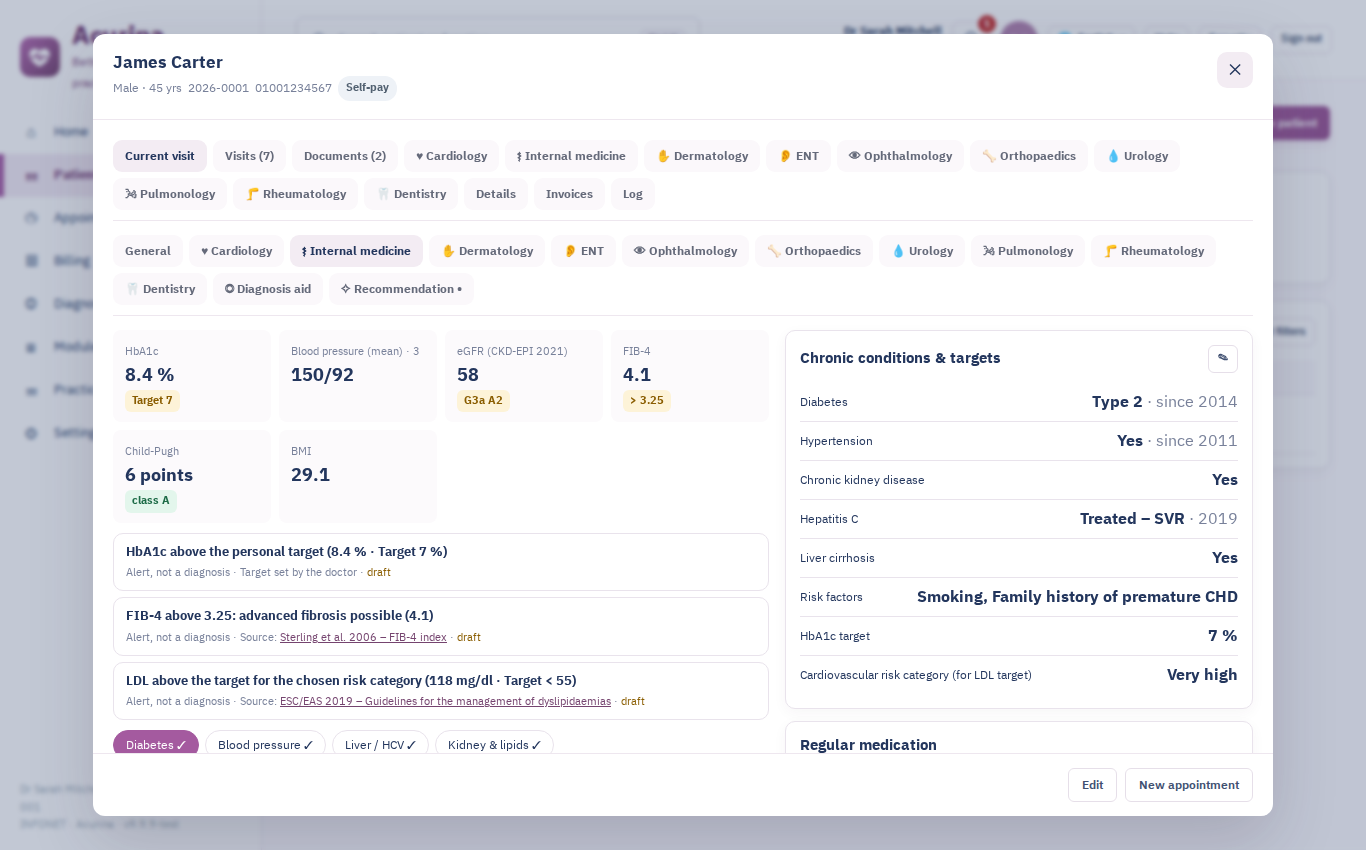1366x850 pixels.
Task: Open the Diagnosis aid tab
Action: pos(268,289)
